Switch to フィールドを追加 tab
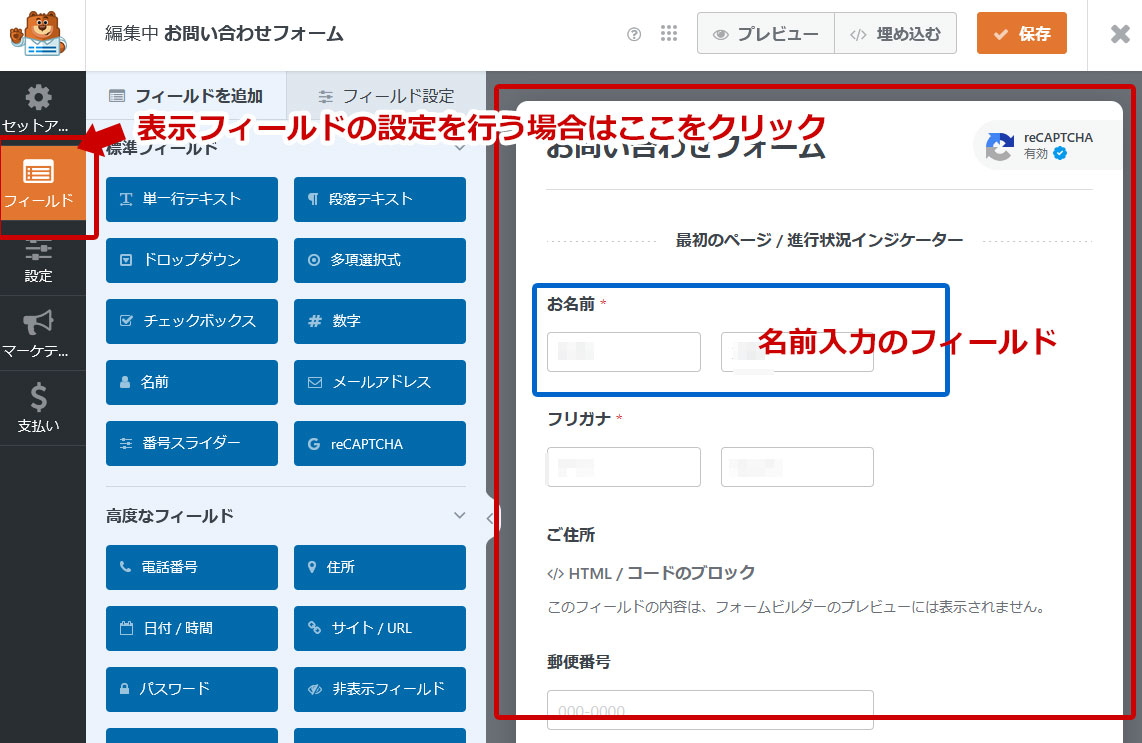The width and height of the screenshot is (1142, 743). (x=186, y=96)
